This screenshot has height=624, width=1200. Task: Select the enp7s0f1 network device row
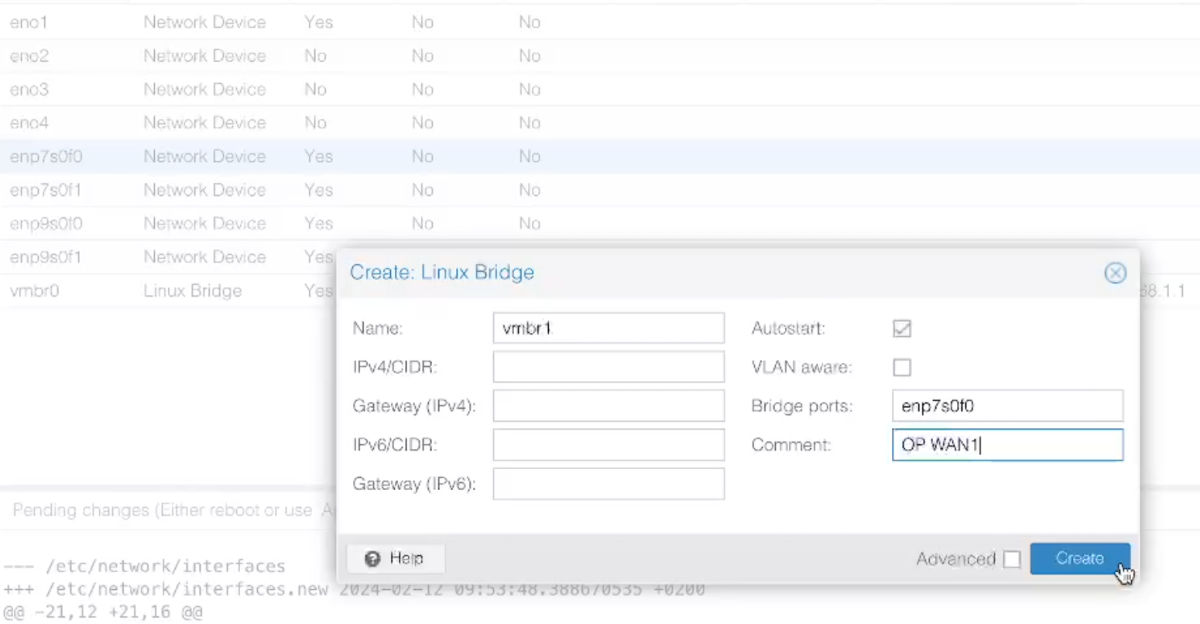point(150,190)
